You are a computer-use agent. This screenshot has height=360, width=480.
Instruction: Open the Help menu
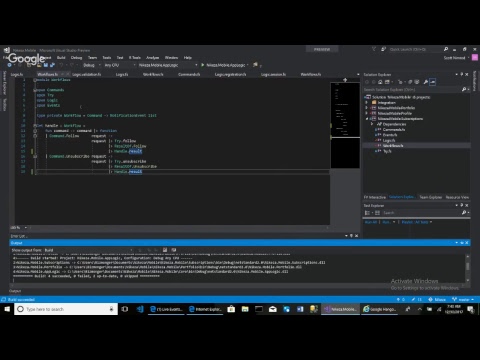click(188, 58)
